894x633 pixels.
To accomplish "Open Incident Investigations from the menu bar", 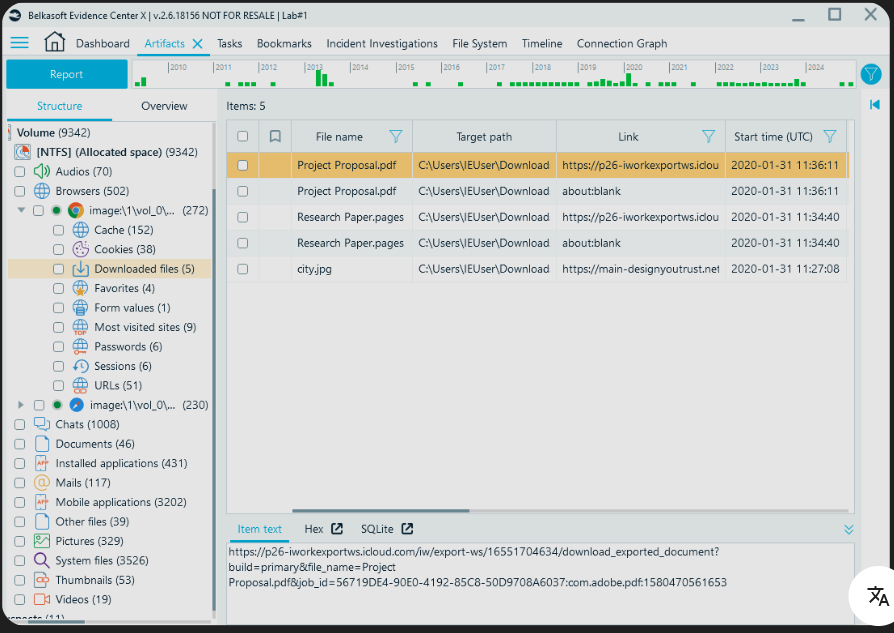I will pos(382,43).
